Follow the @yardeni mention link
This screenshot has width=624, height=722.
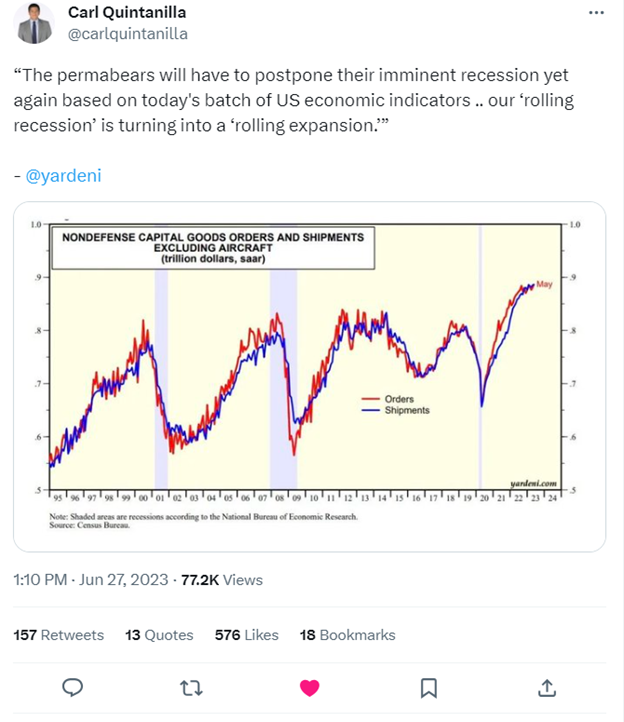pos(64,176)
